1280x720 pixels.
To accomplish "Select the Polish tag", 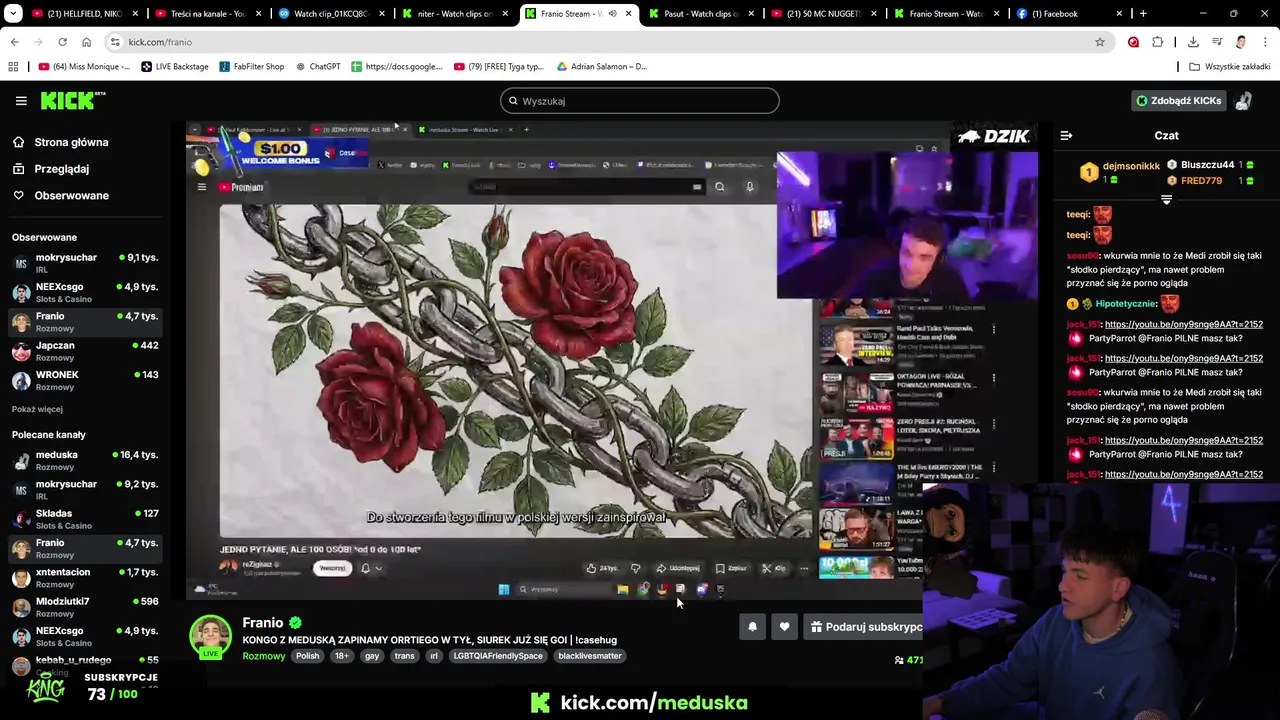I will (307, 656).
